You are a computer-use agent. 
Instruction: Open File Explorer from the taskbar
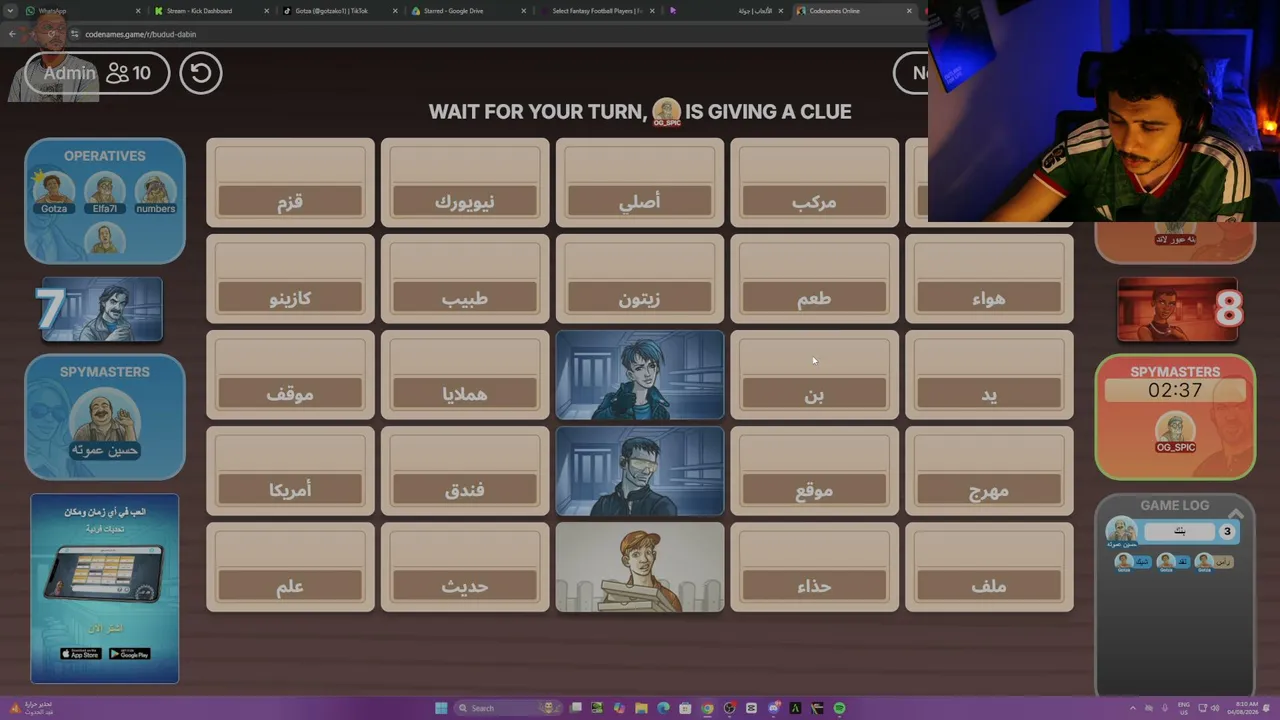click(x=641, y=708)
